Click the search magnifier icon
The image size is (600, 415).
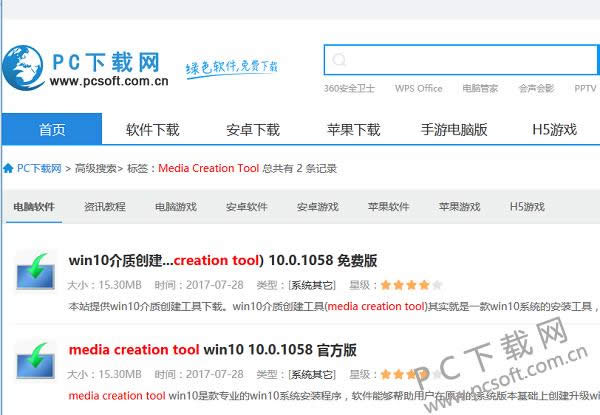pyautogui.click(x=339, y=60)
